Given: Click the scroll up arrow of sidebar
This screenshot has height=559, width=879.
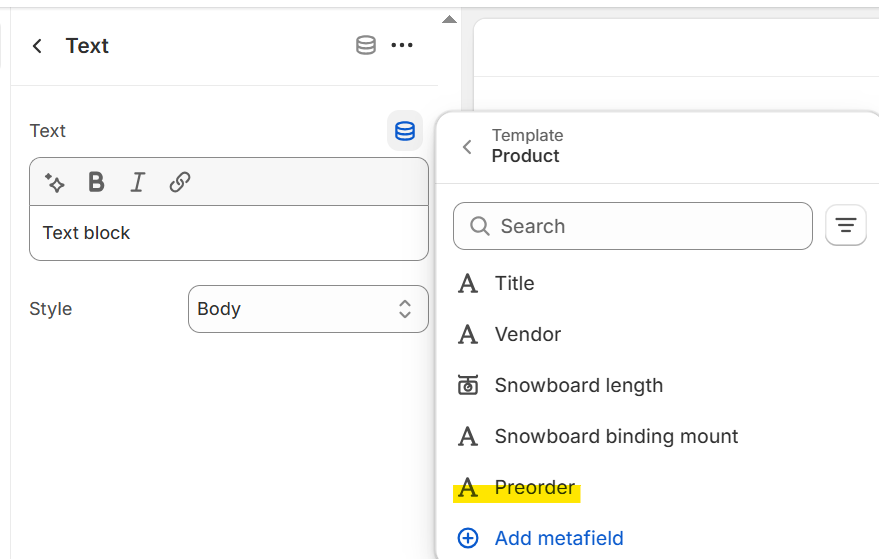Looking at the screenshot, I should [x=449, y=20].
